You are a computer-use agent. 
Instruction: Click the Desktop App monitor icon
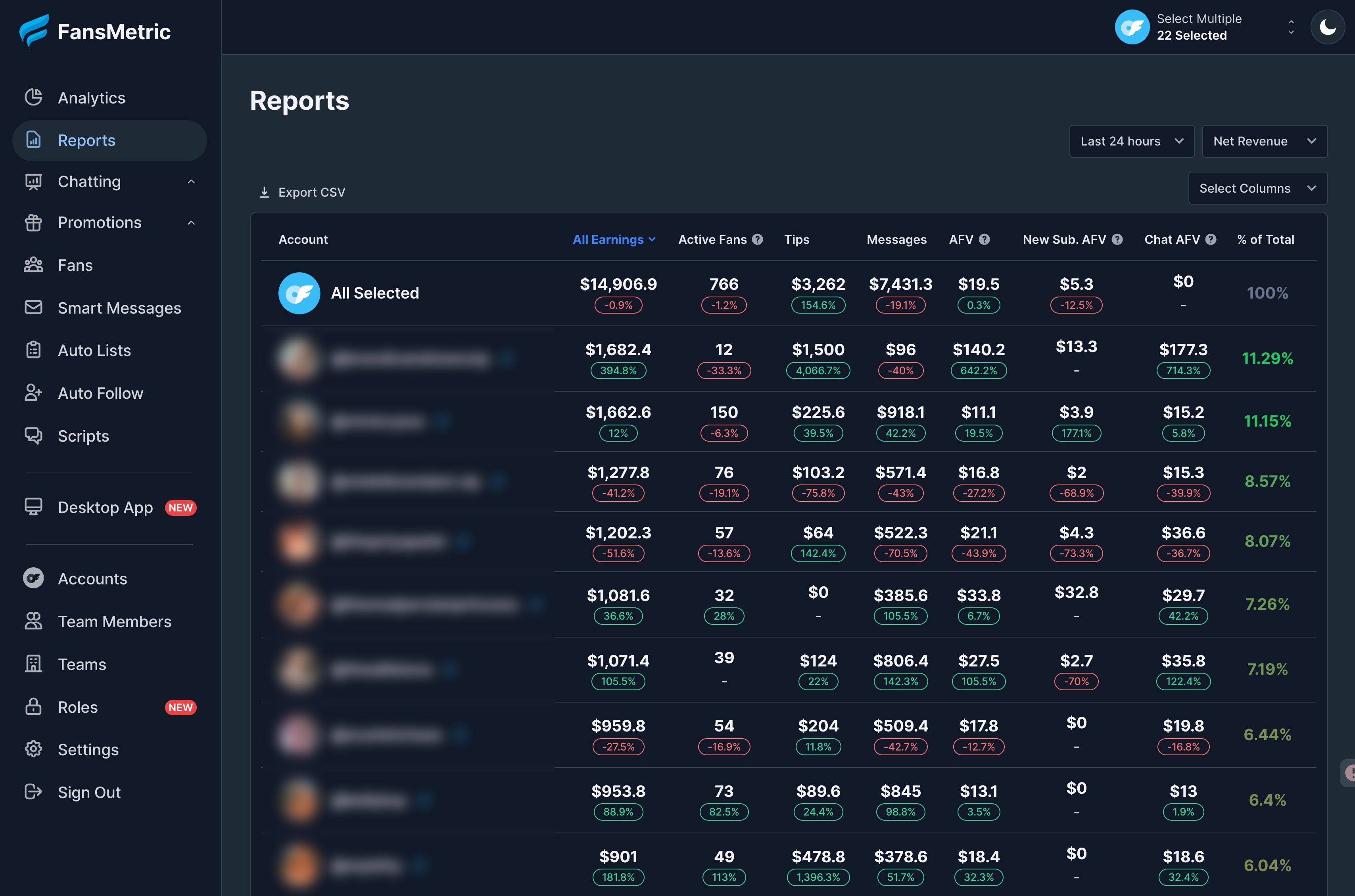34,507
